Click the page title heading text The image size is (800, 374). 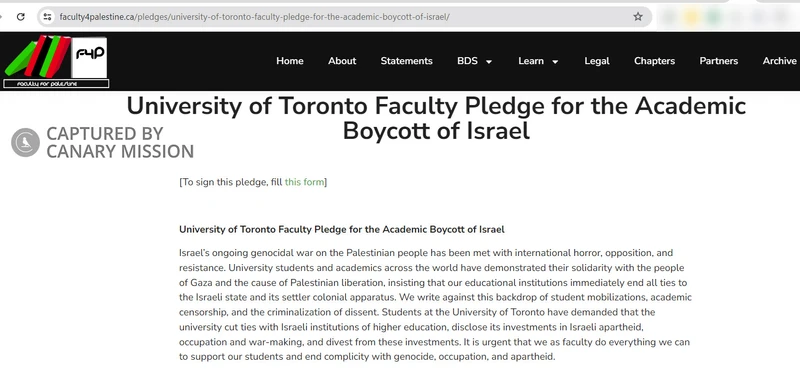pyautogui.click(x=436, y=118)
